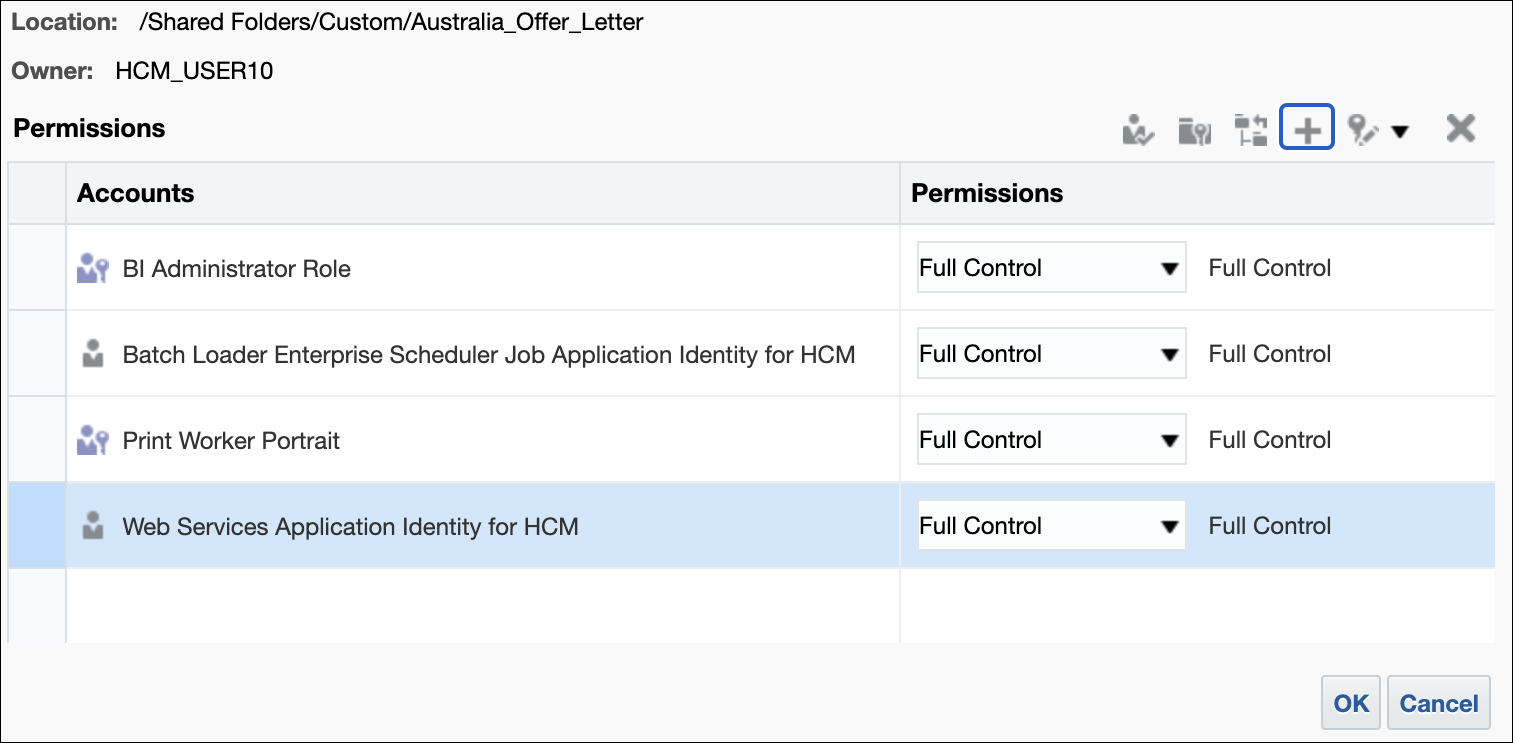Click the user-with-checkmark effective permissions icon

pos(1139,130)
